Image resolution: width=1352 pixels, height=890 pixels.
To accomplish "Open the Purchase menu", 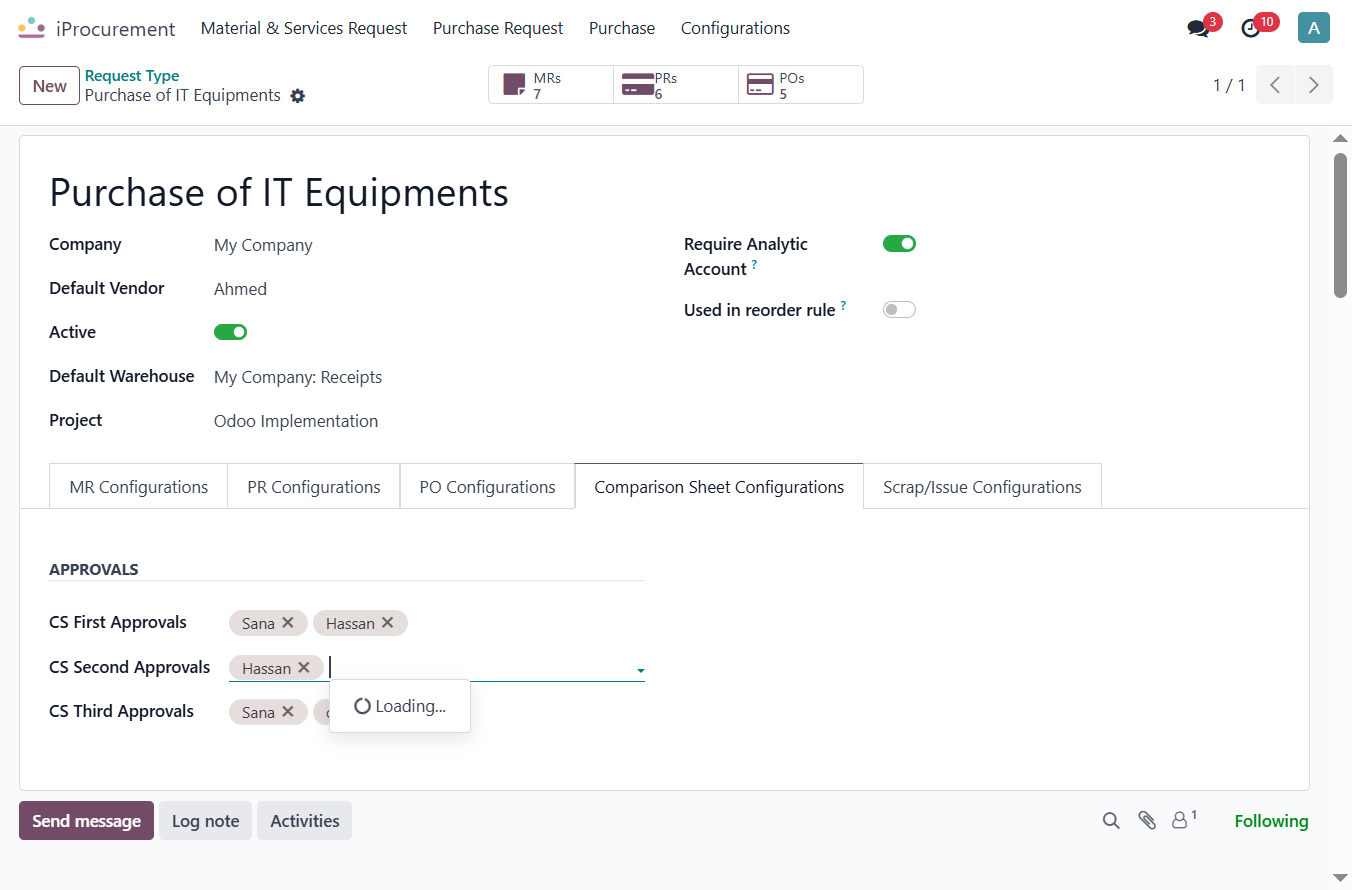I will tap(622, 28).
